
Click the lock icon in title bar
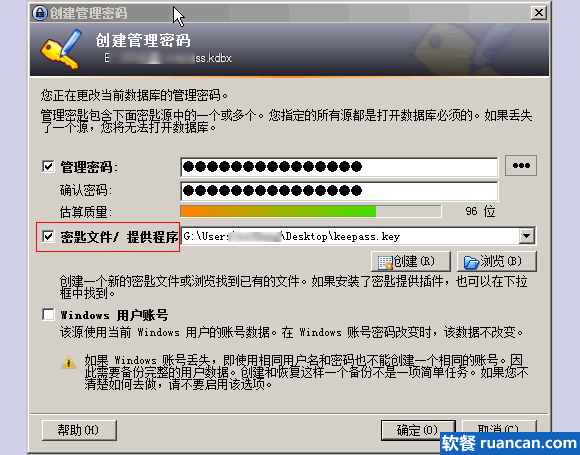[40, 13]
